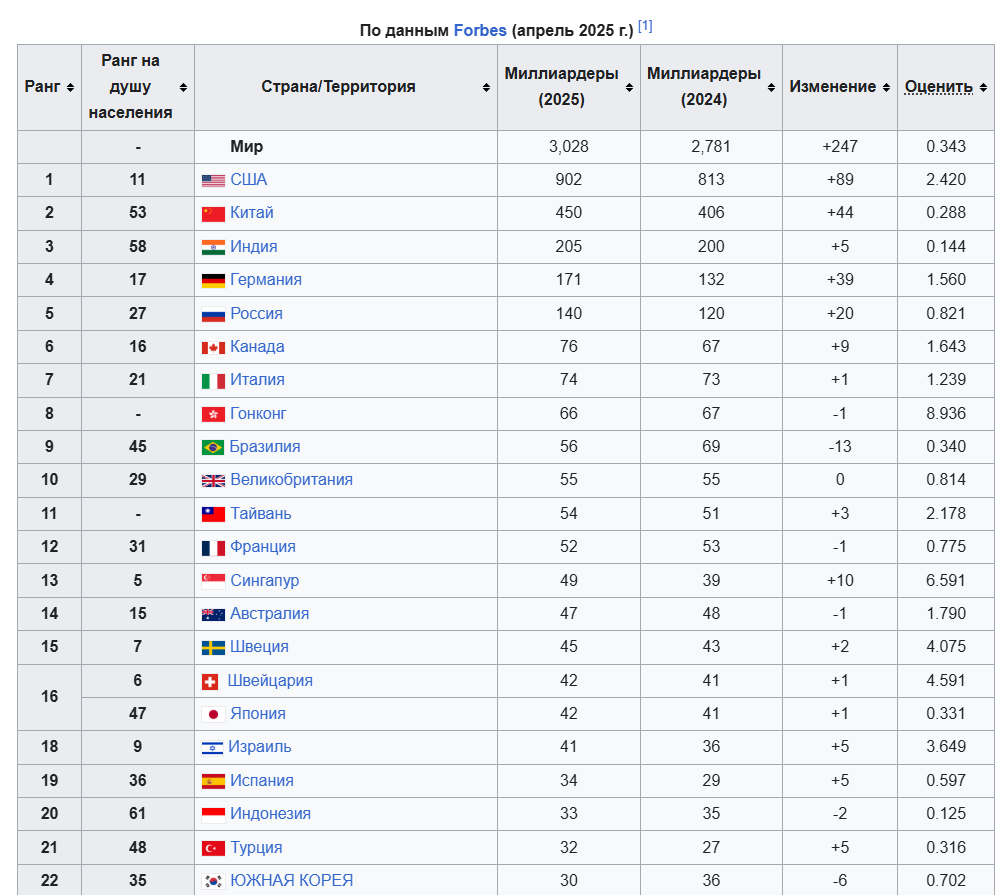Open the Израиль country link
The height and width of the screenshot is (895, 1000).
click(x=260, y=748)
